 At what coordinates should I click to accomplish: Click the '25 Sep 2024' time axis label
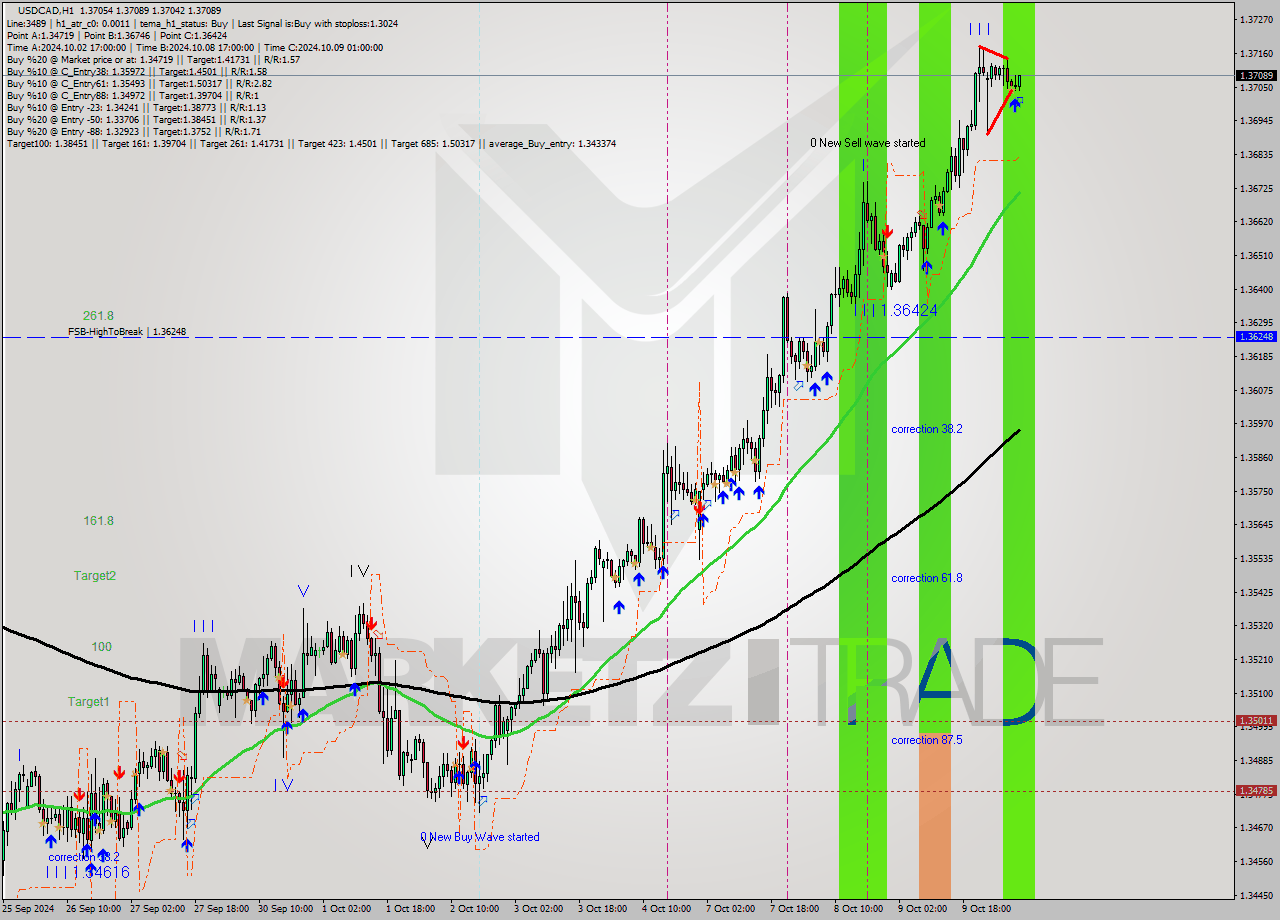tap(29, 909)
